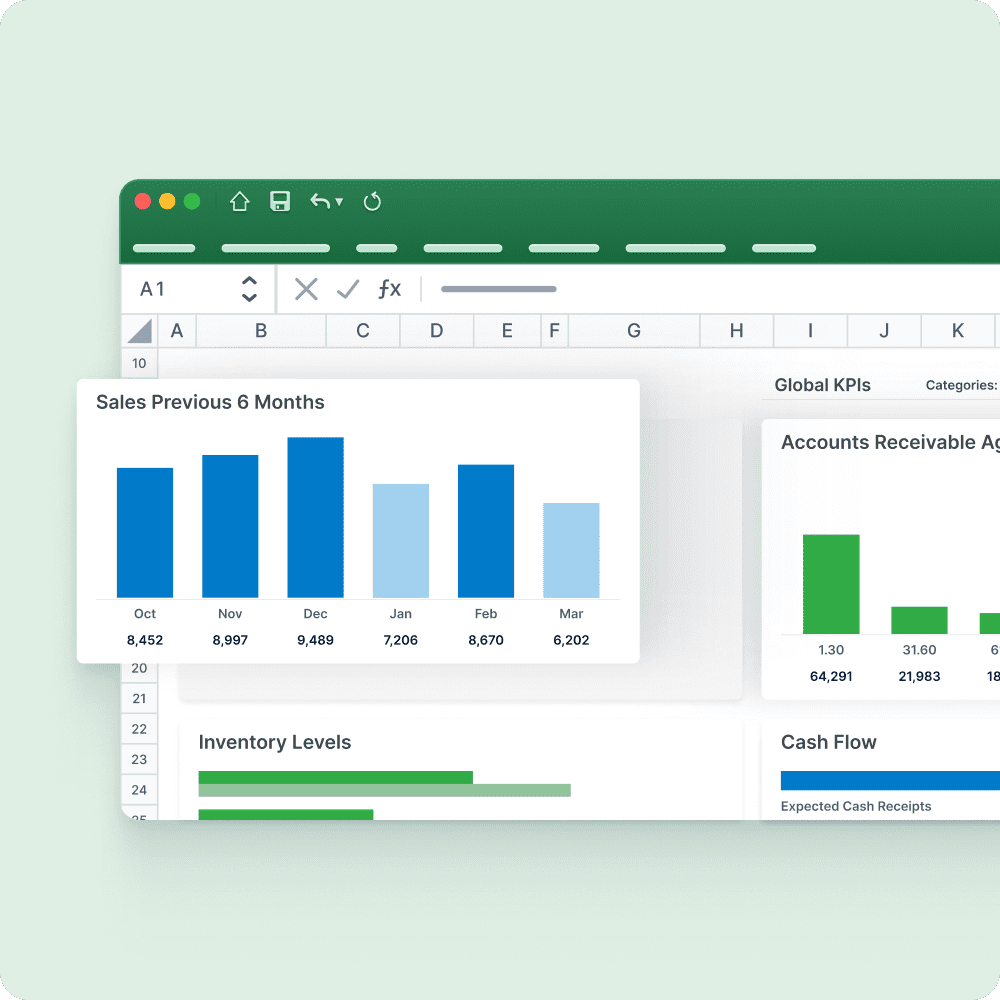
Task: Save the workbook using the Save icon
Action: pyautogui.click(x=279, y=201)
